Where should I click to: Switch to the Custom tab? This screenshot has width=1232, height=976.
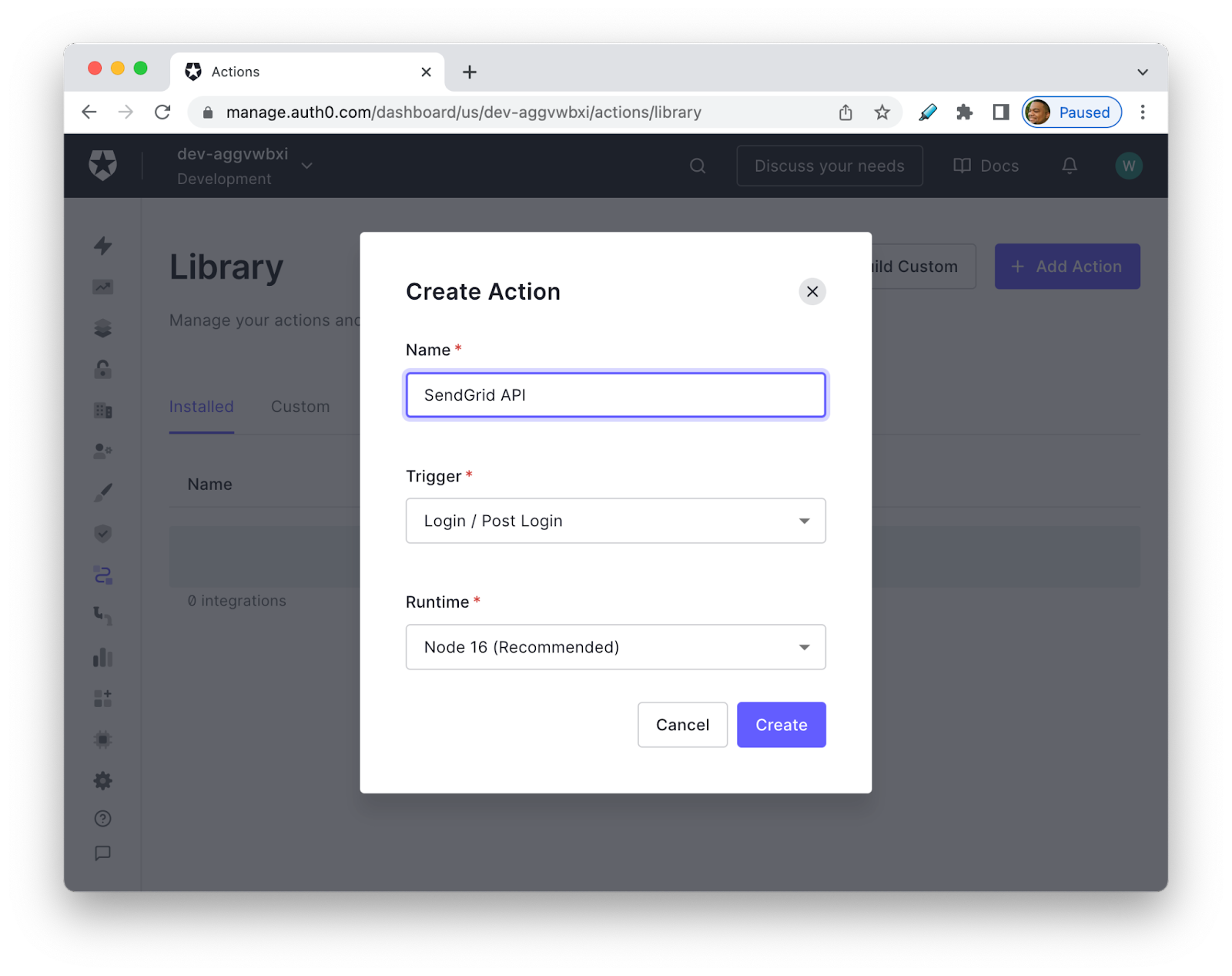pos(300,407)
